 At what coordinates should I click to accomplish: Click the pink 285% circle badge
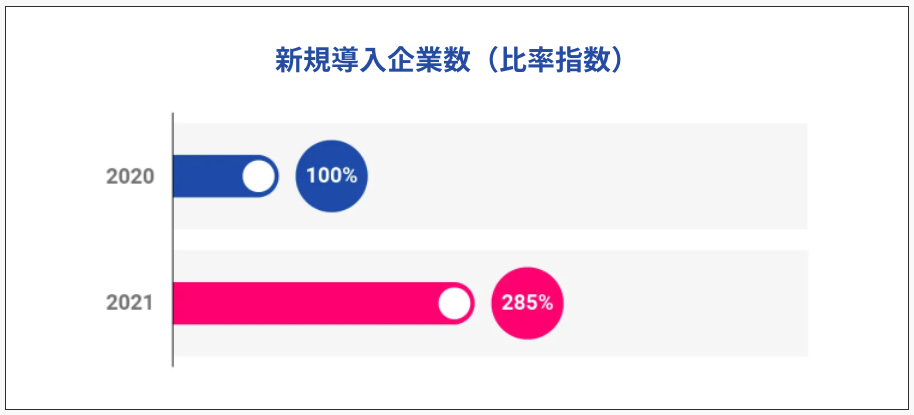(527, 303)
